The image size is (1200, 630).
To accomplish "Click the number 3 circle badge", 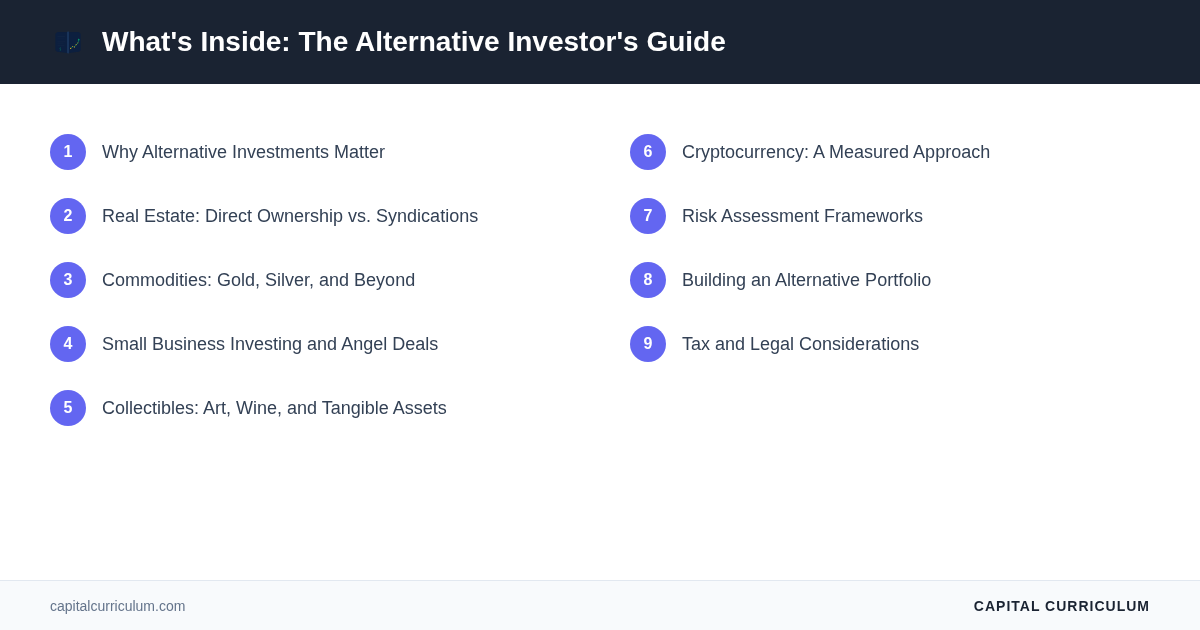I will point(68,280).
